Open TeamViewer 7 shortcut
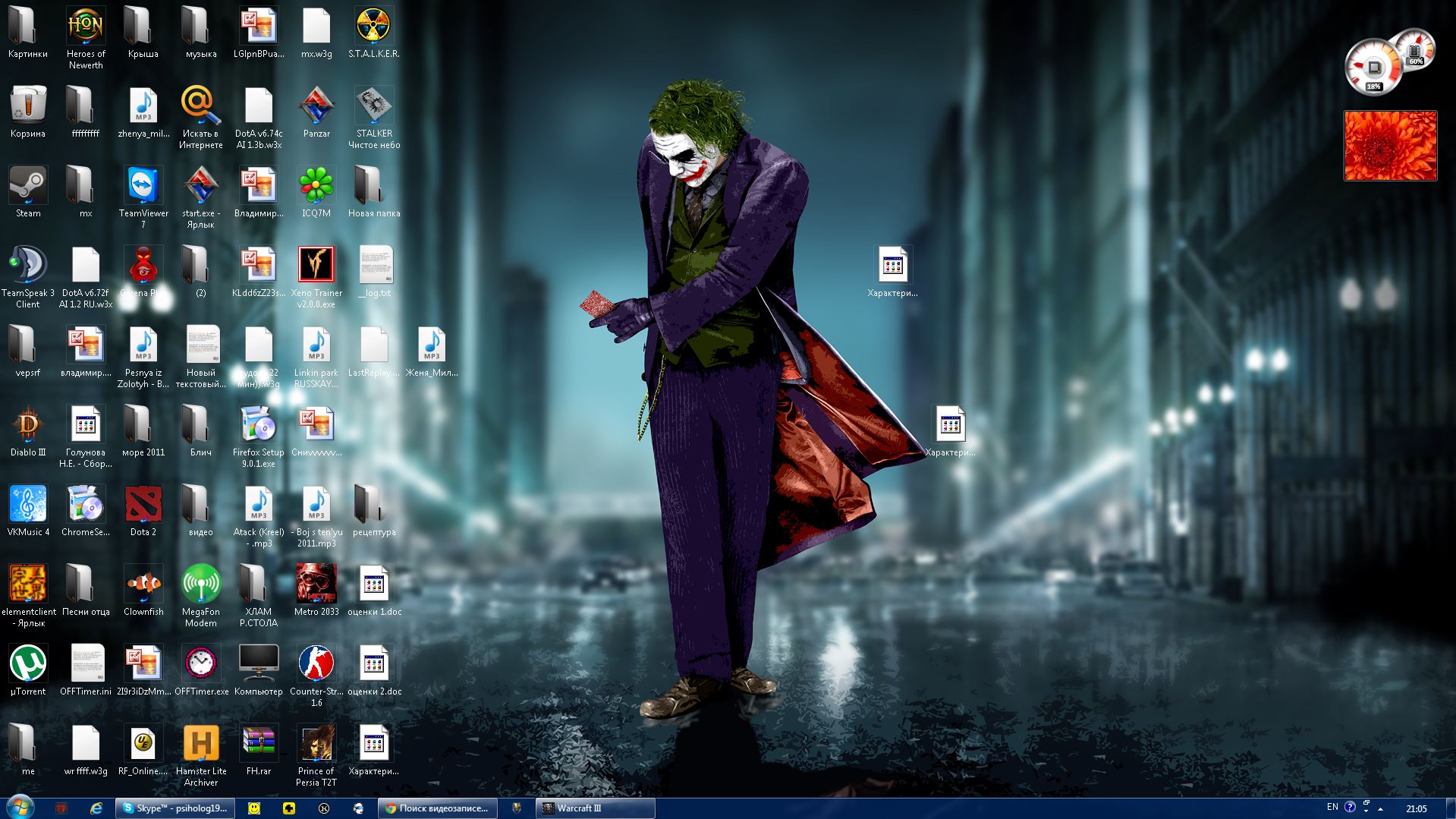This screenshot has height=819, width=1456. tap(143, 197)
